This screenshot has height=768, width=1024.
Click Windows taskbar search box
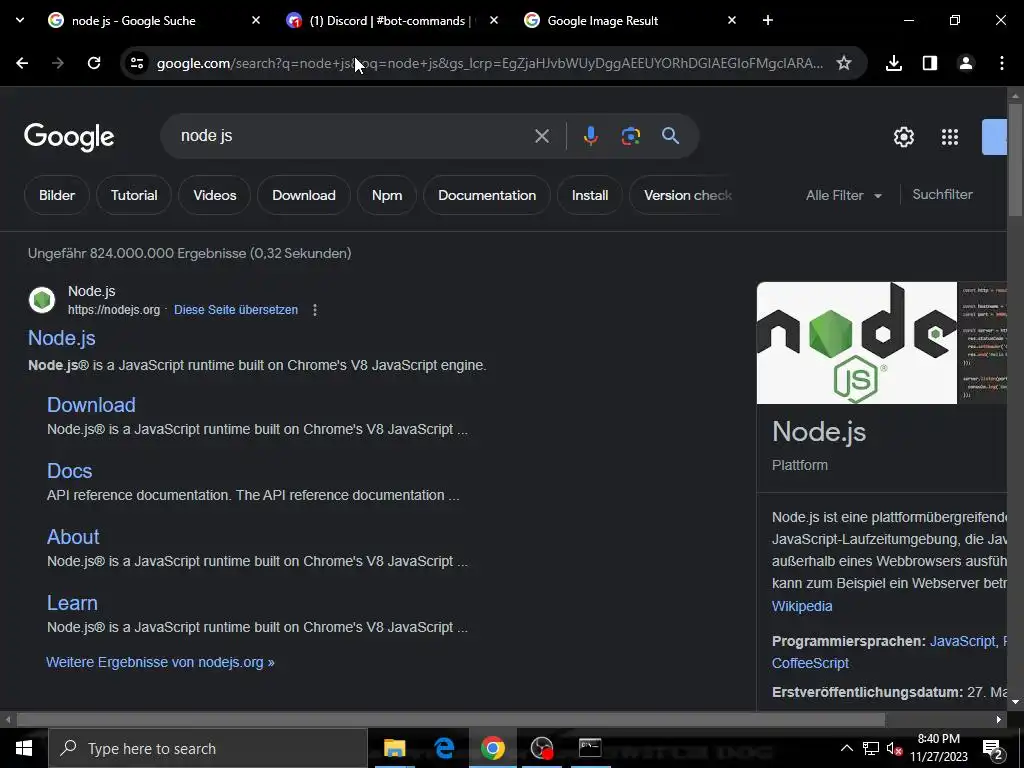pyautogui.click(x=208, y=748)
